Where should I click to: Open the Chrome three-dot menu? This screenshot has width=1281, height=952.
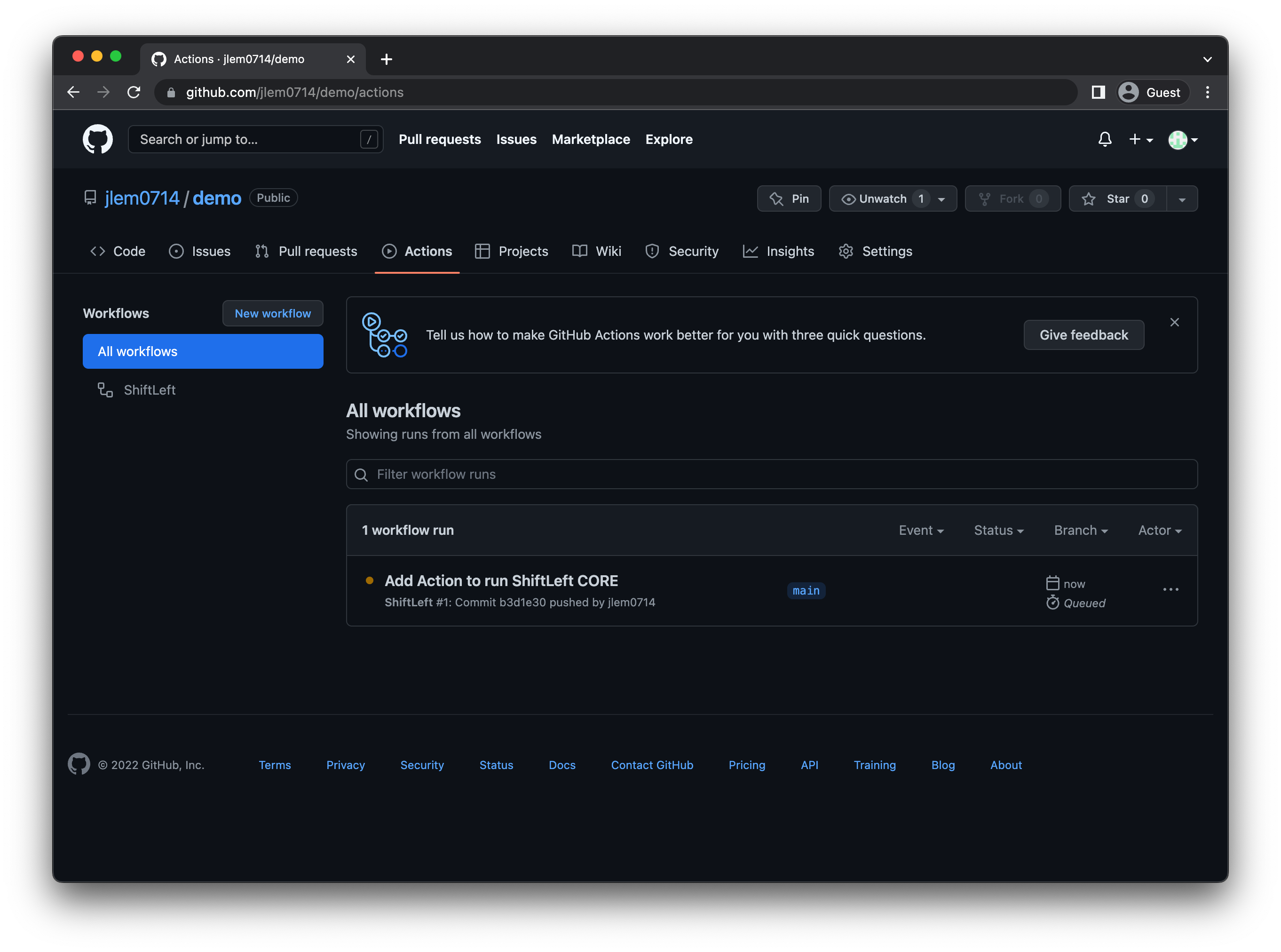[1207, 92]
